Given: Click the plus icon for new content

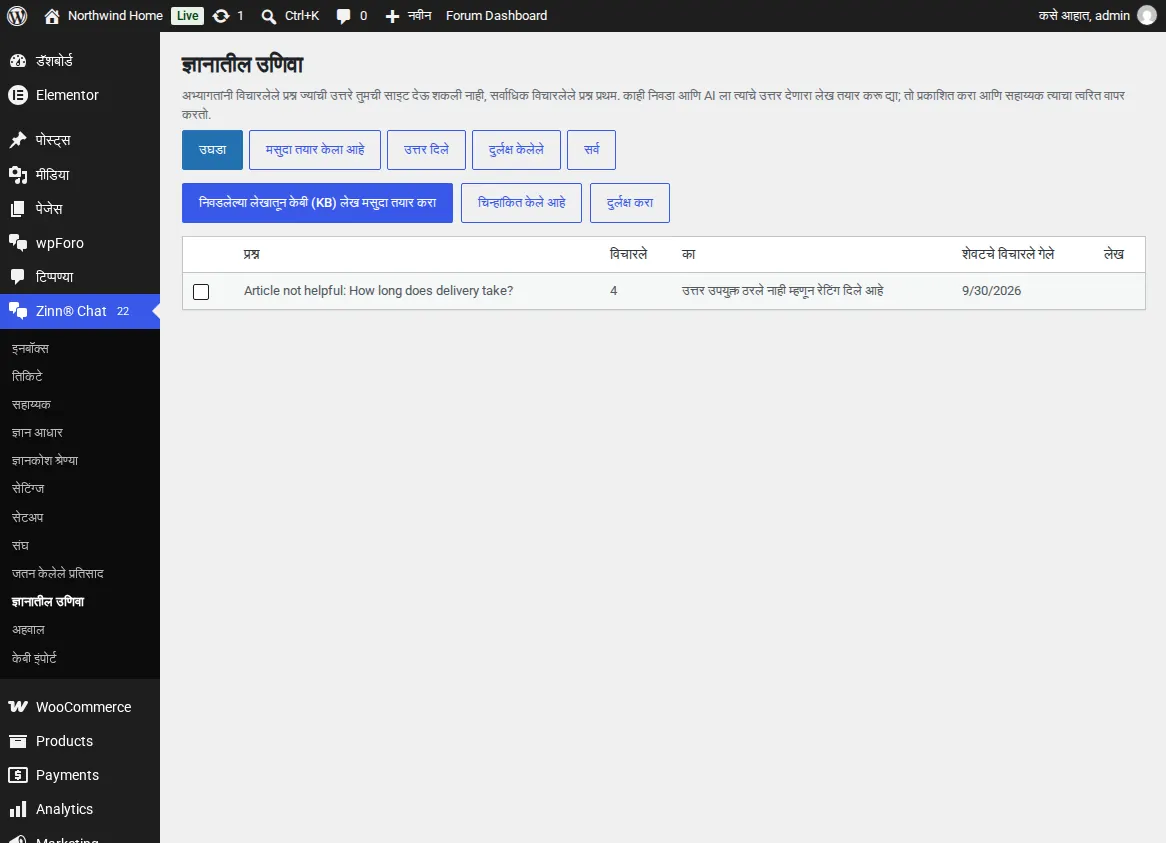Looking at the screenshot, I should pyautogui.click(x=392, y=16).
